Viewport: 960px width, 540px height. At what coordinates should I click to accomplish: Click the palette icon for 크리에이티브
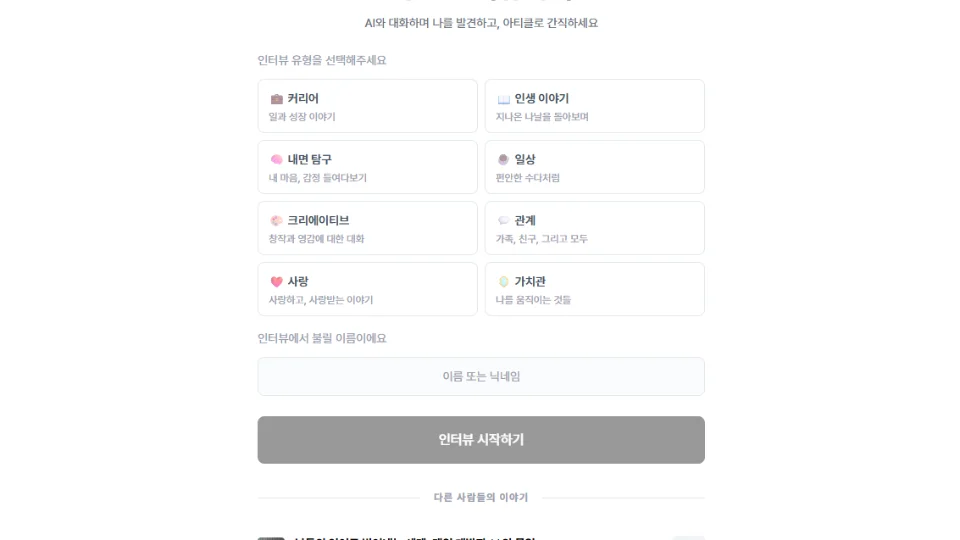277,221
